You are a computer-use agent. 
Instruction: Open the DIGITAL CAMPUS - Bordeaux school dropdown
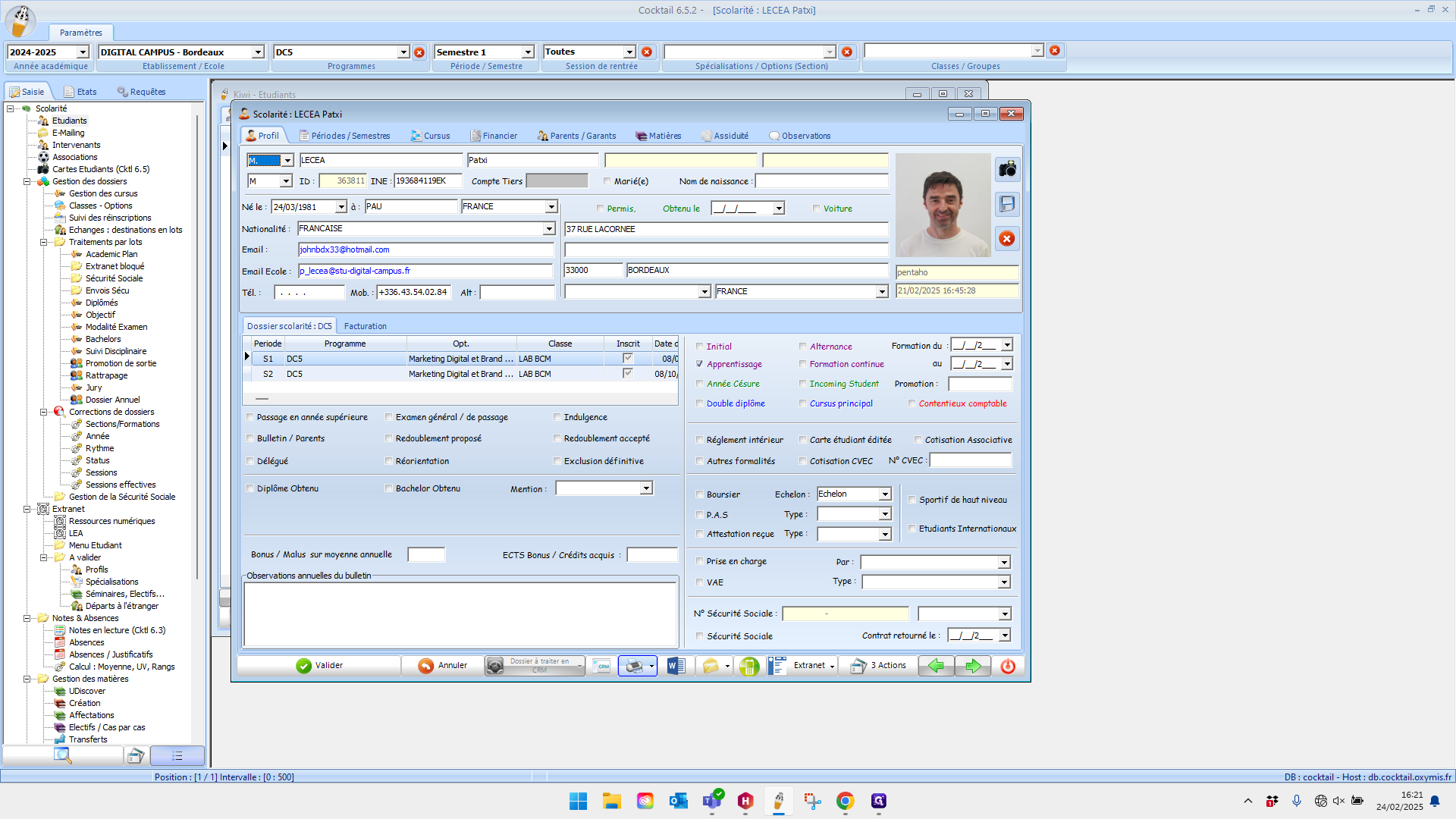tap(258, 52)
